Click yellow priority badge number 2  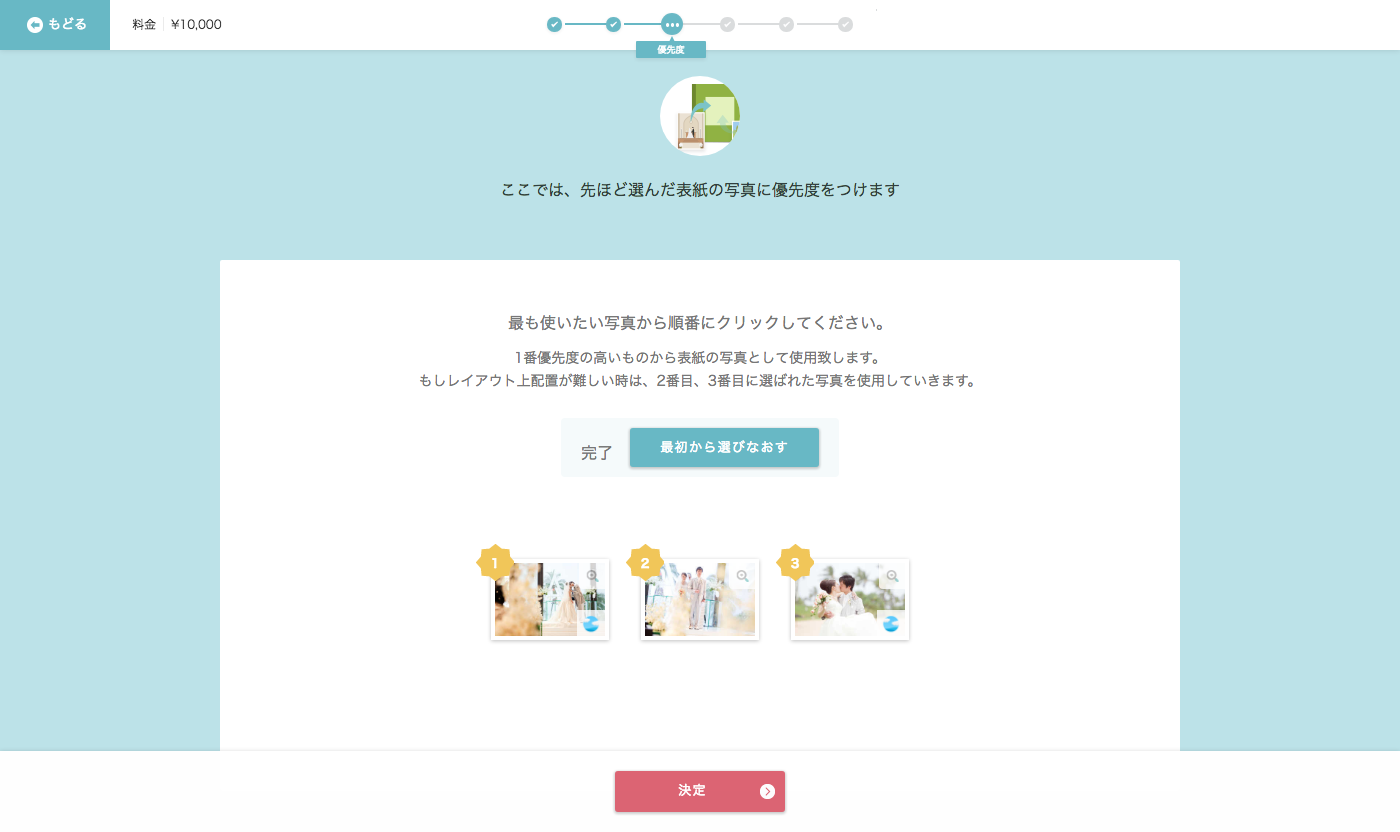(x=645, y=563)
